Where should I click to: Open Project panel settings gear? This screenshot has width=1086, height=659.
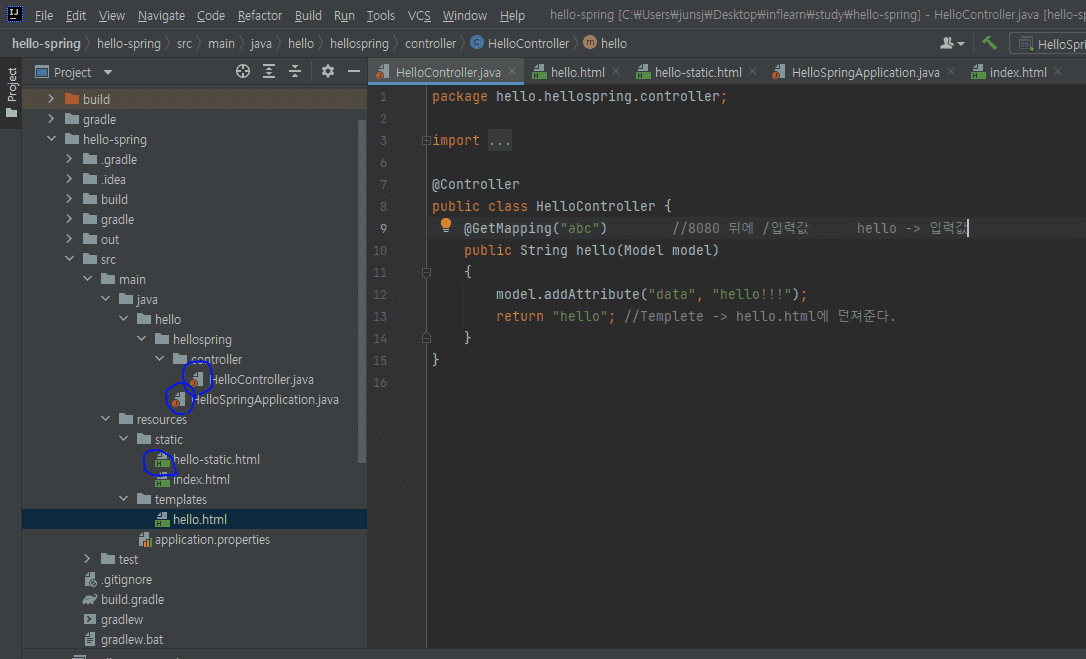point(328,72)
